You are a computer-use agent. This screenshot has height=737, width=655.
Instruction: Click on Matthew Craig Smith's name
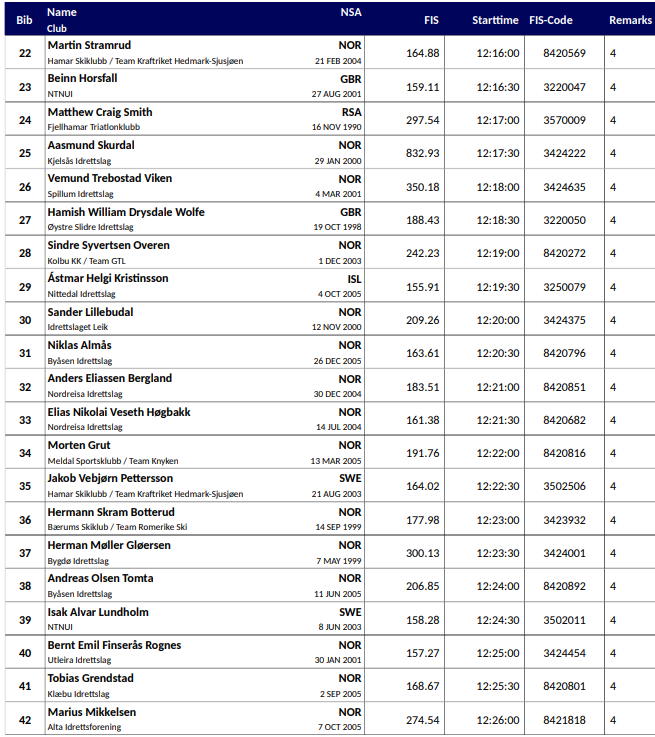coord(100,112)
